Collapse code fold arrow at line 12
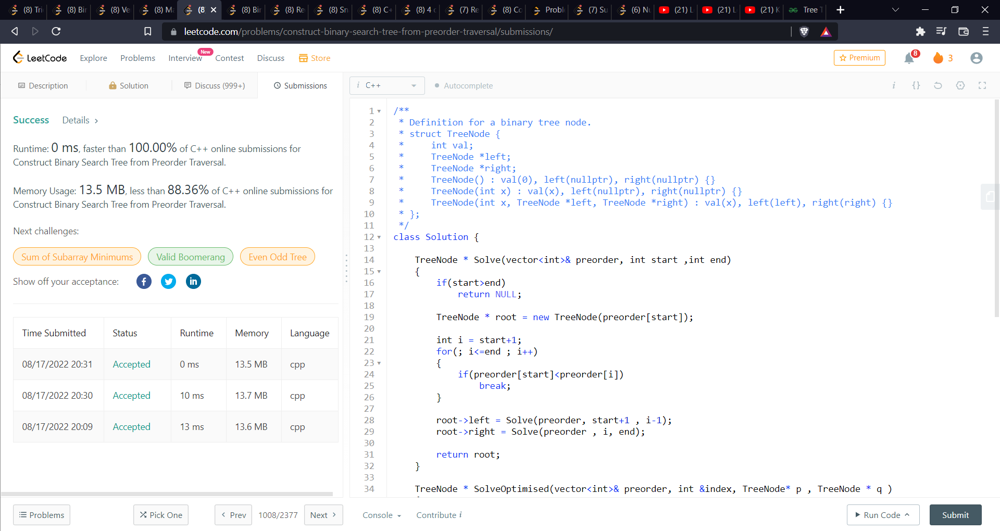The width and height of the screenshot is (1000, 531). point(380,237)
